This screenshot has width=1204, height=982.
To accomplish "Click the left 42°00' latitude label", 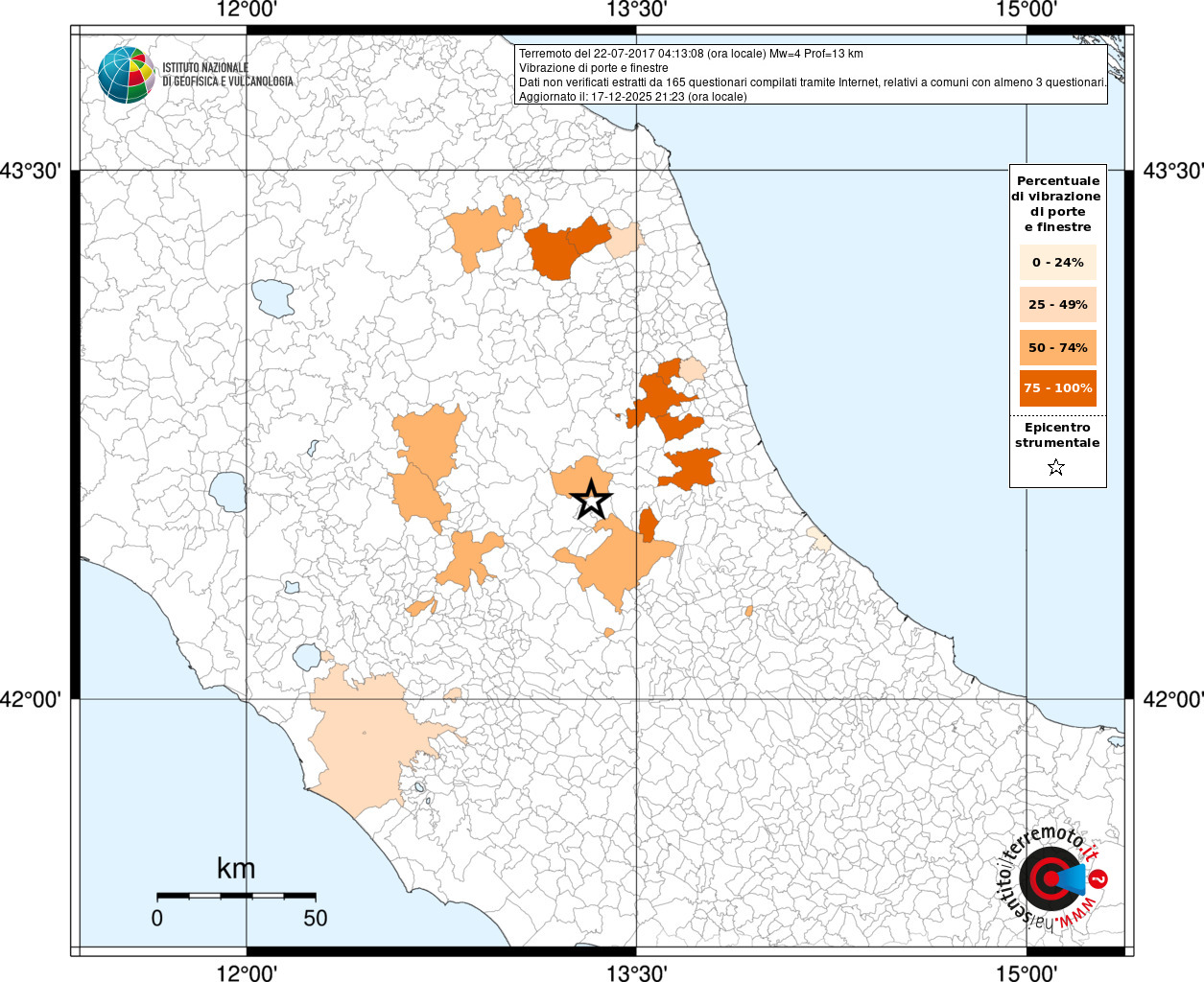I will 31,700.
